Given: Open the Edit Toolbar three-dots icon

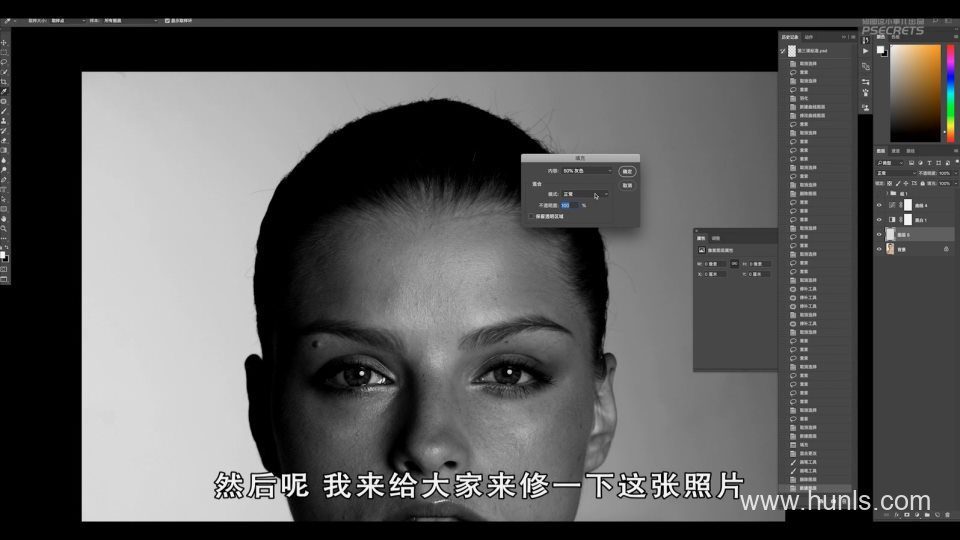Looking at the screenshot, I should [x=4, y=238].
